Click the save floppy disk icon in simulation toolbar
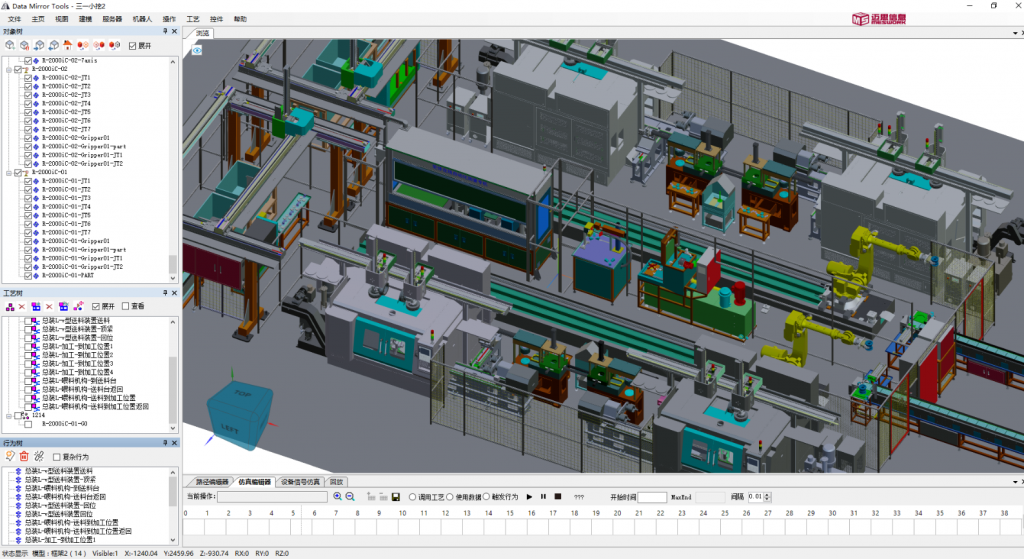Screen dimensions: 1024x559 [x=396, y=497]
